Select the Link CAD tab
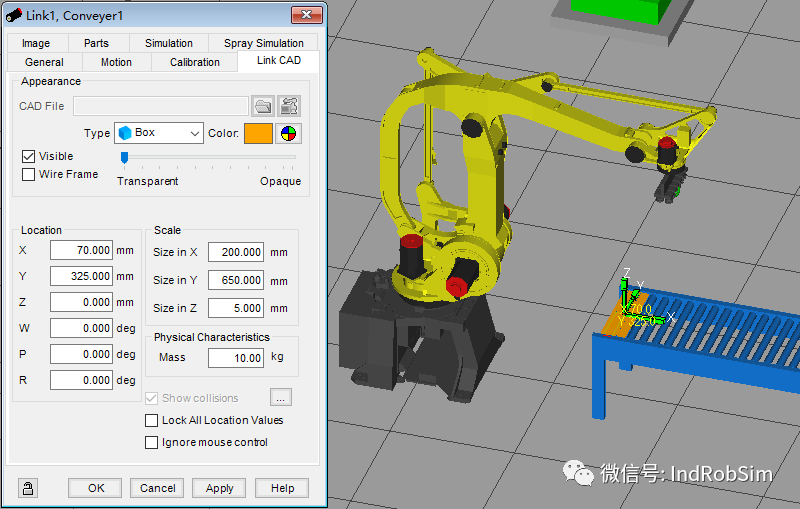 [279, 61]
